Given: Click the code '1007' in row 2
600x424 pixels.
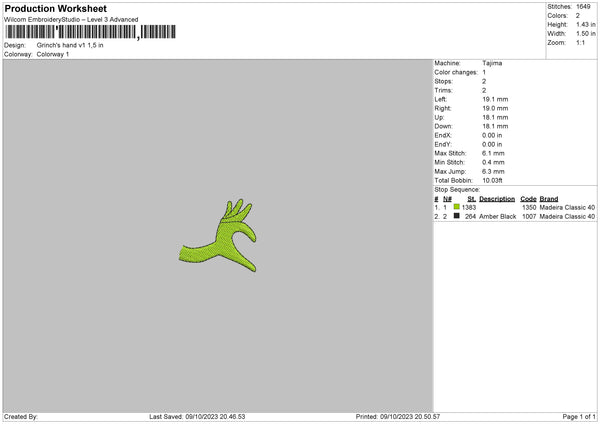Looking at the screenshot, I should click(529, 217).
